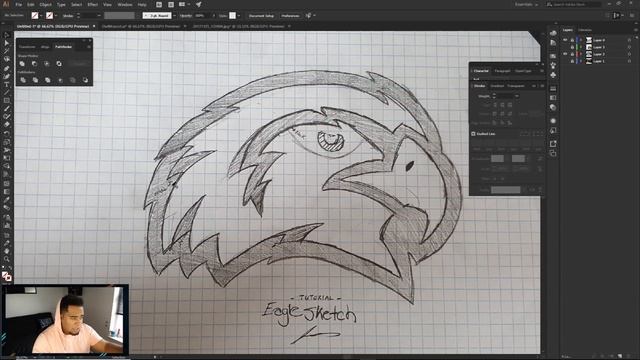This screenshot has width=640, height=360.
Task: Open the Libraries cloud panel icon
Action: [x=553, y=33]
